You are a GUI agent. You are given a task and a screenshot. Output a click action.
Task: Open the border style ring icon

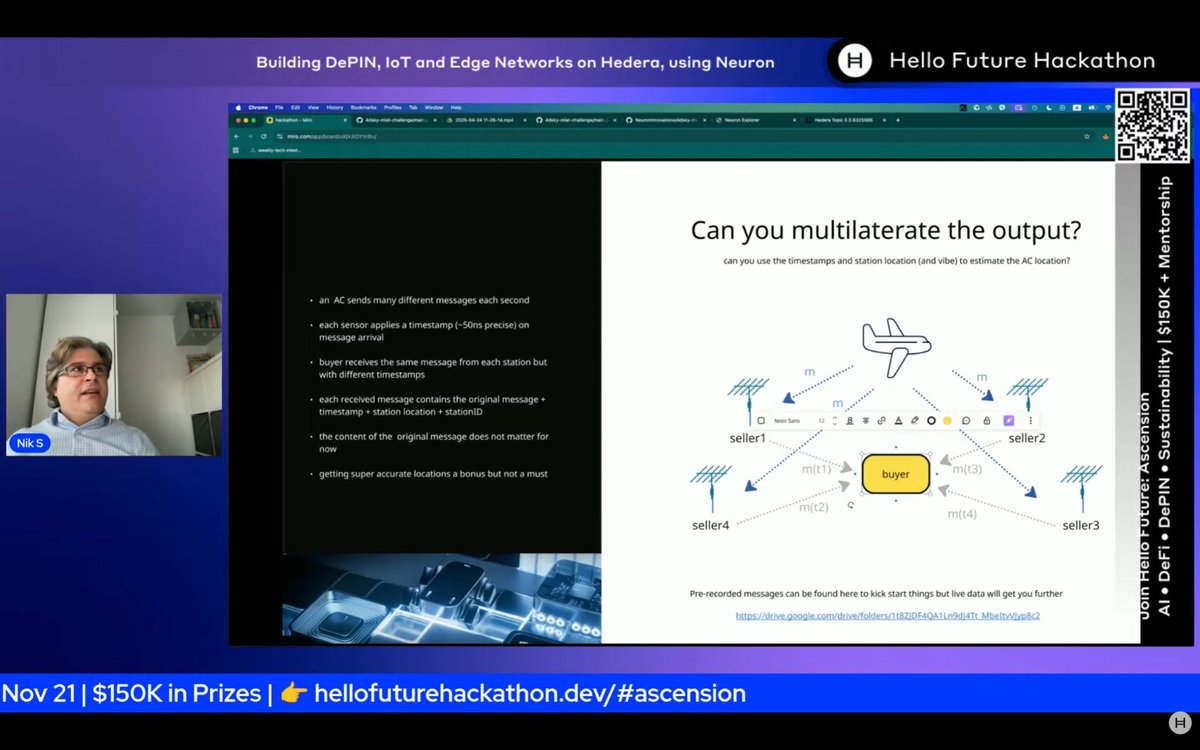coord(931,421)
